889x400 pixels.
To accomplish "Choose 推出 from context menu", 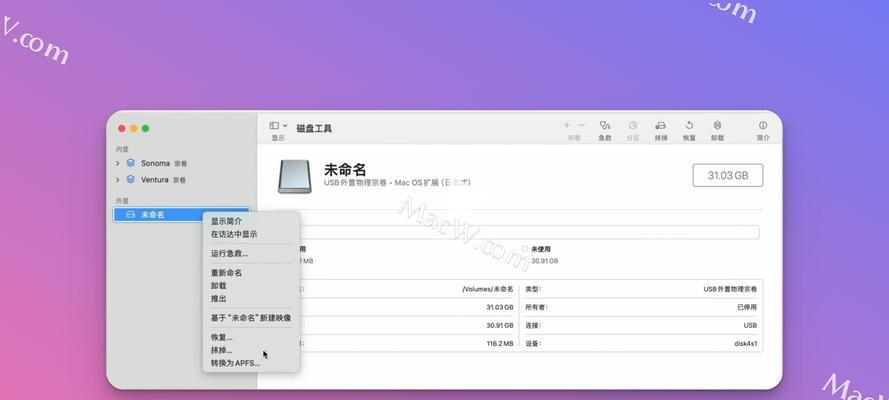I will pos(218,298).
